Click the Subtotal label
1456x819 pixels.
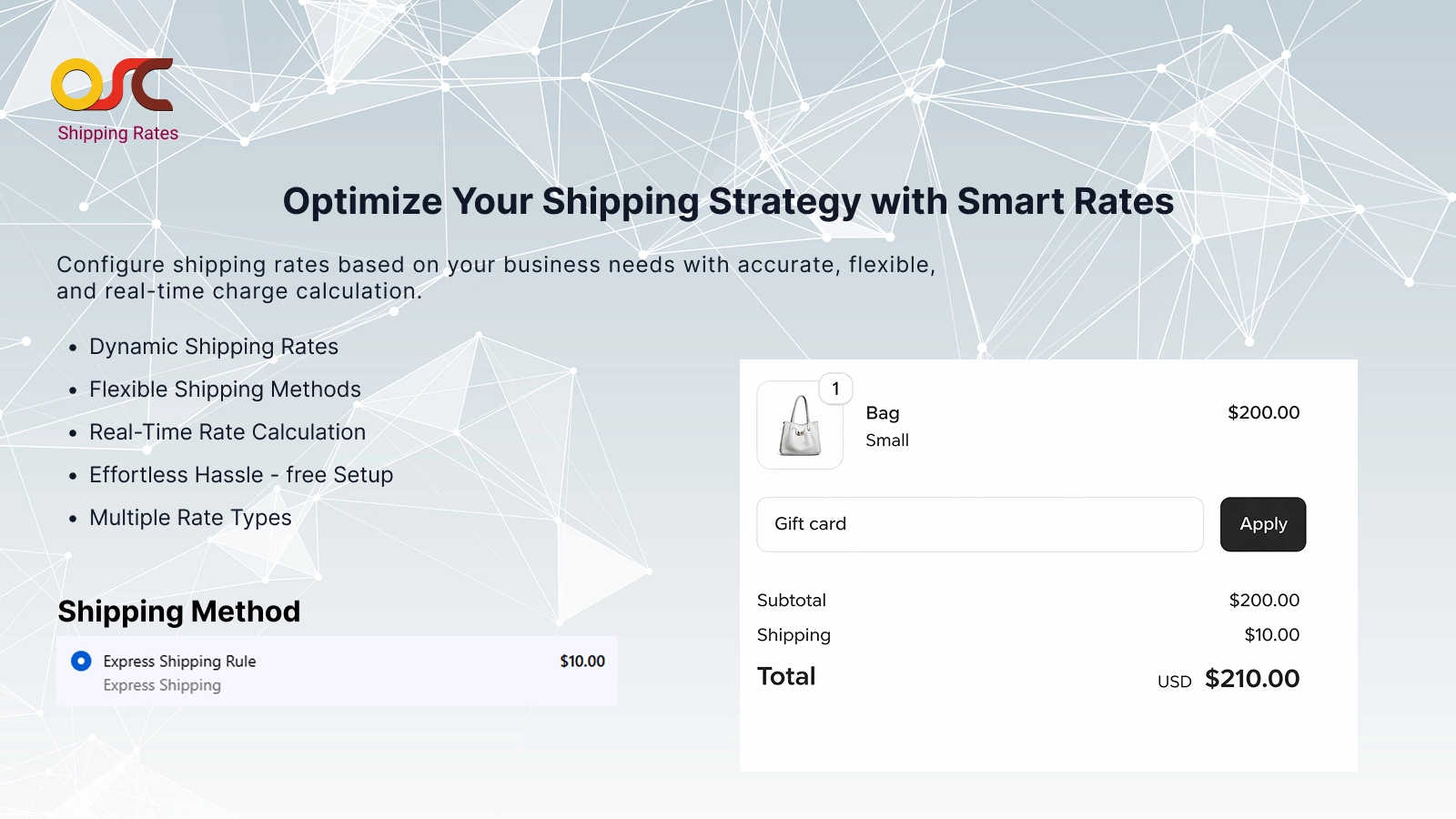pos(791,601)
